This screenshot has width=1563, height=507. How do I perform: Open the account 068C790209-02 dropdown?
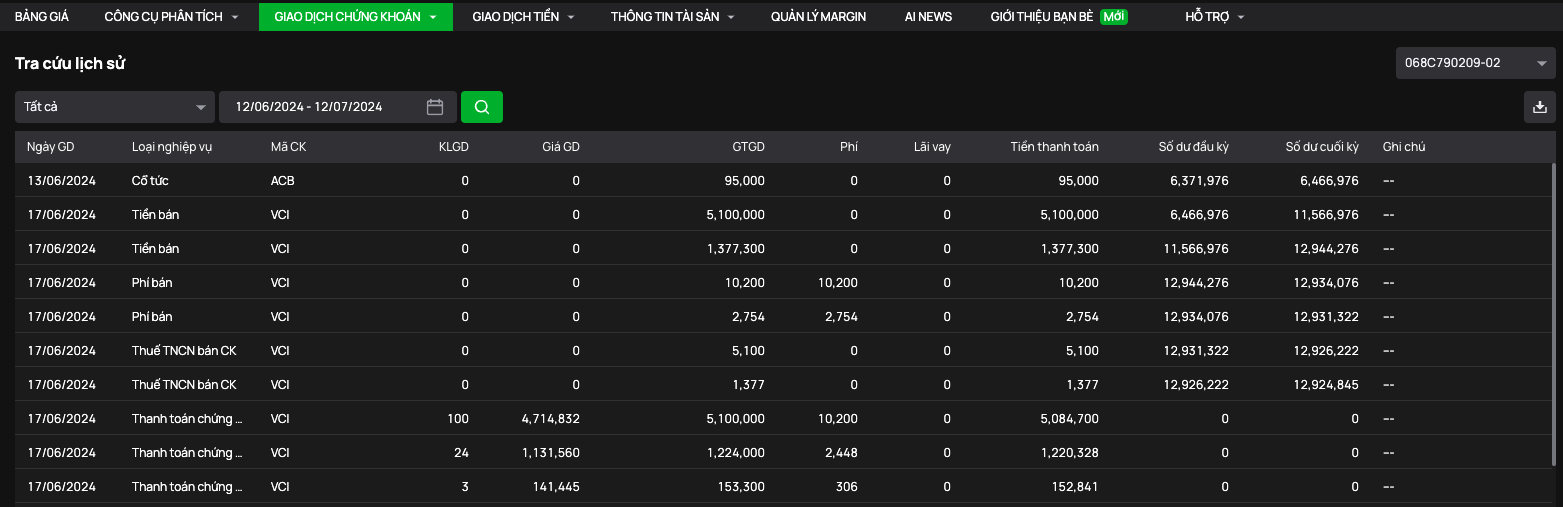pos(1475,63)
